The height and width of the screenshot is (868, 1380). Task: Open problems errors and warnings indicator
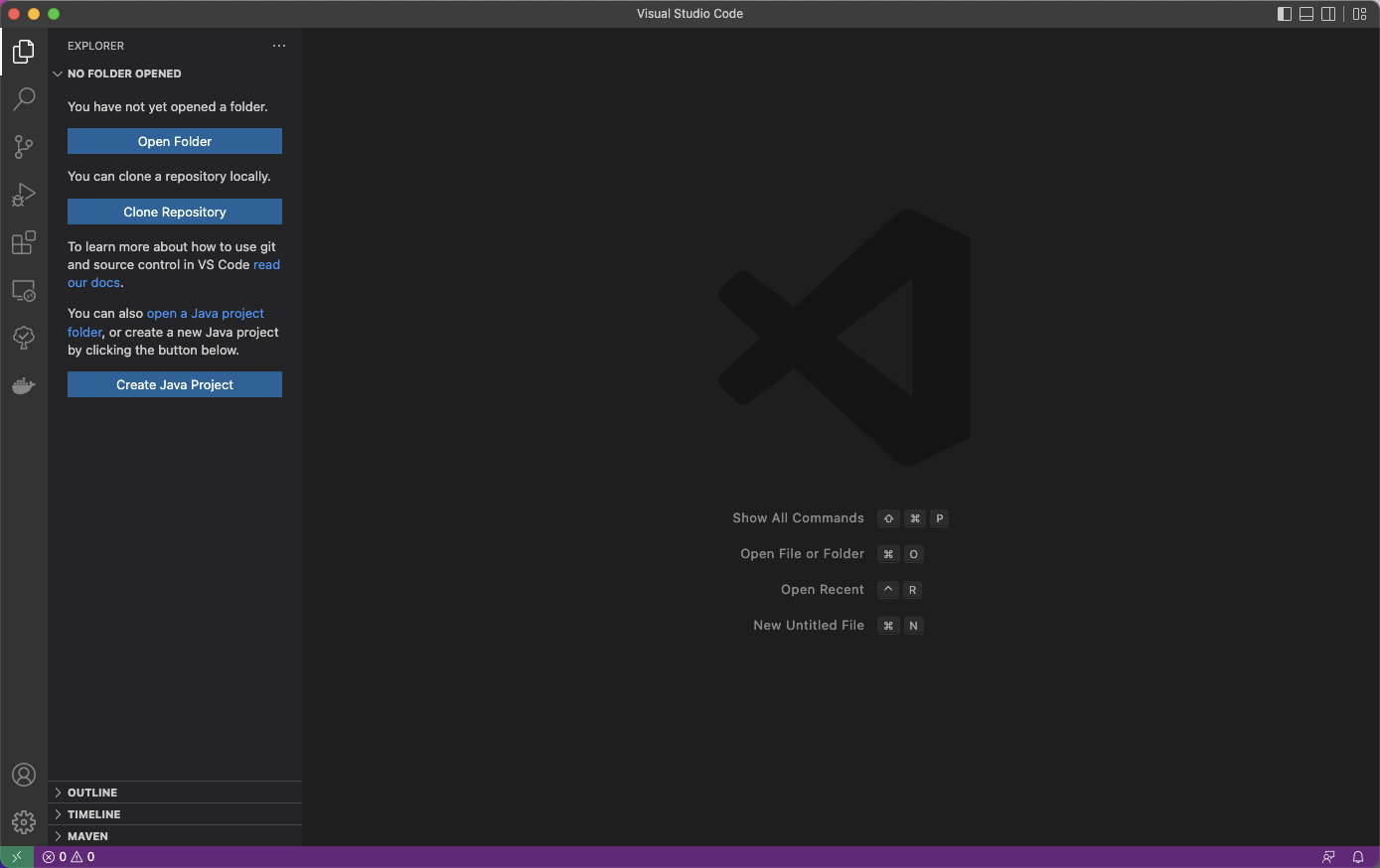(69, 857)
